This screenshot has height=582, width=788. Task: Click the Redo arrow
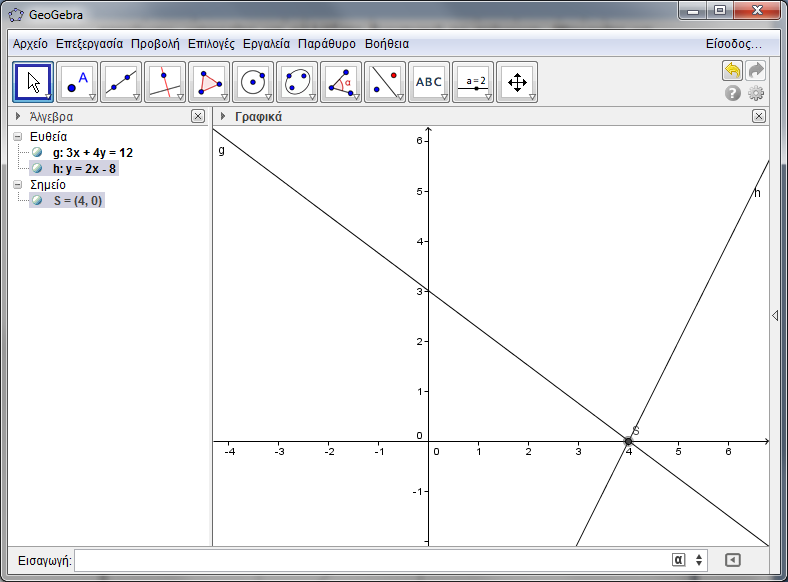(756, 70)
